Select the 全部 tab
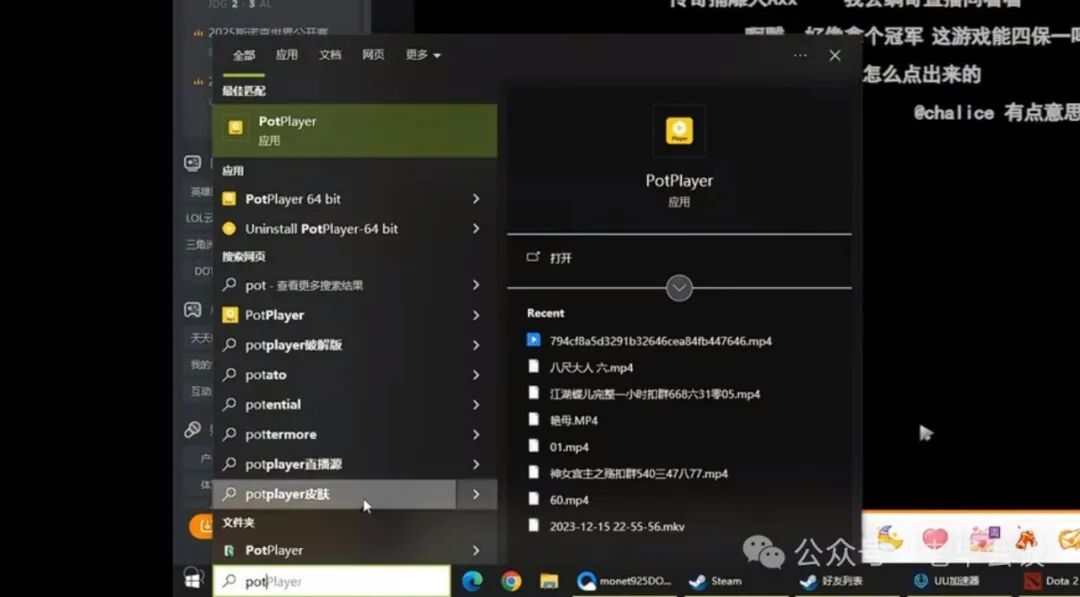The width and height of the screenshot is (1080, 597). pyautogui.click(x=244, y=55)
